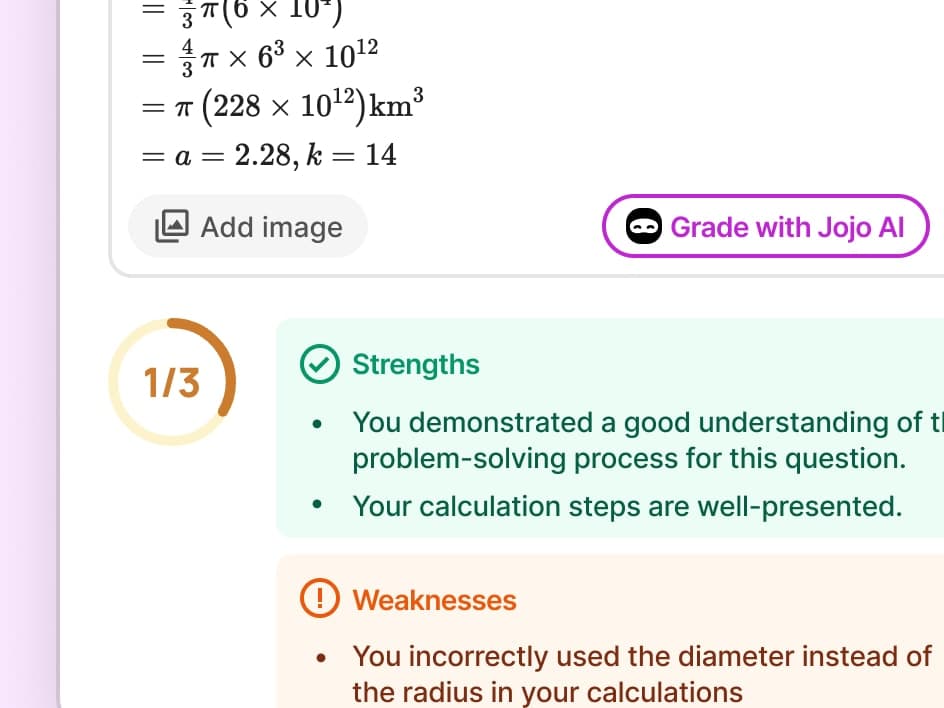Screen dimensions: 944x708
Task: Collapse the graded answer card
Action: tap(500, 130)
